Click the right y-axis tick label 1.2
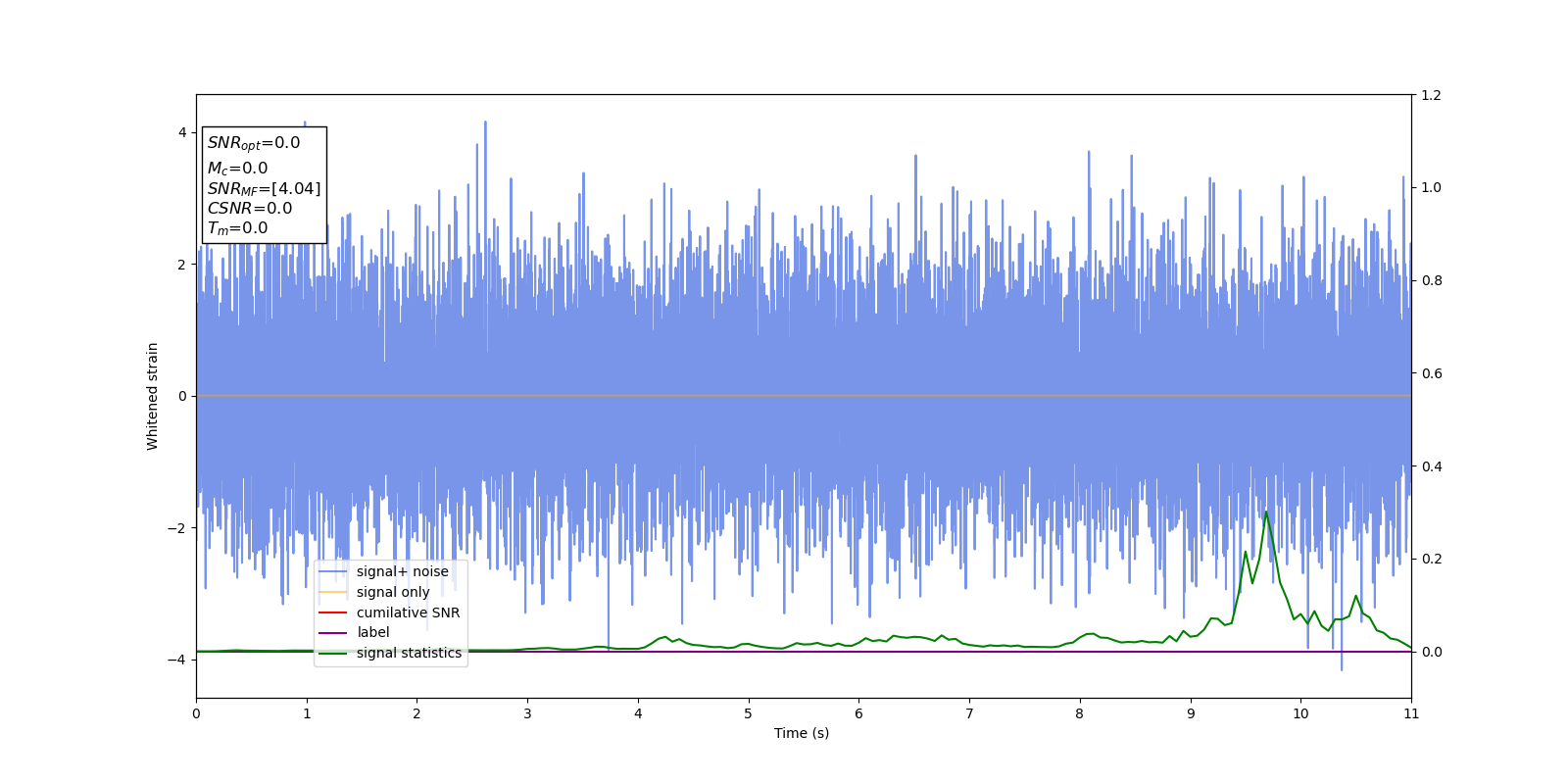 tap(1431, 95)
